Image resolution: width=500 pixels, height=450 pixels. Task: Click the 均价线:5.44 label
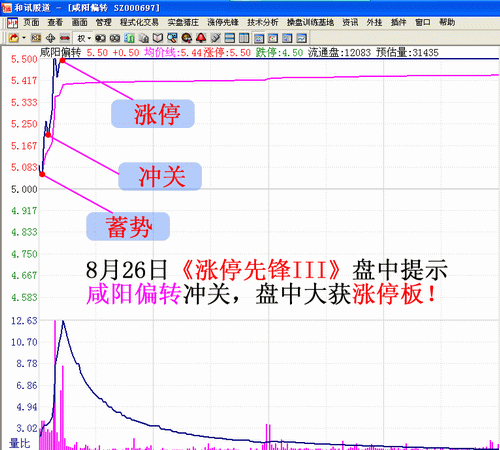coord(173,52)
